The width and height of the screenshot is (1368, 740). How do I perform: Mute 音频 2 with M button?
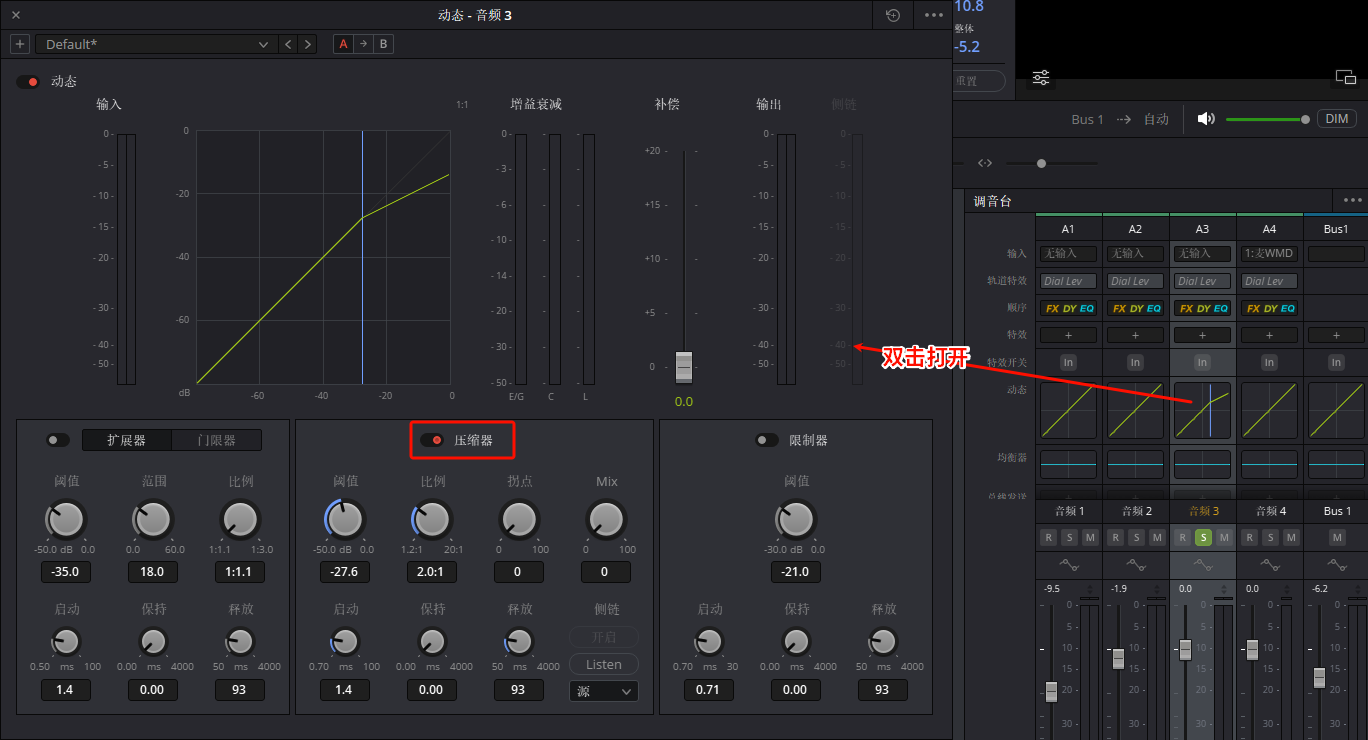pos(1157,538)
